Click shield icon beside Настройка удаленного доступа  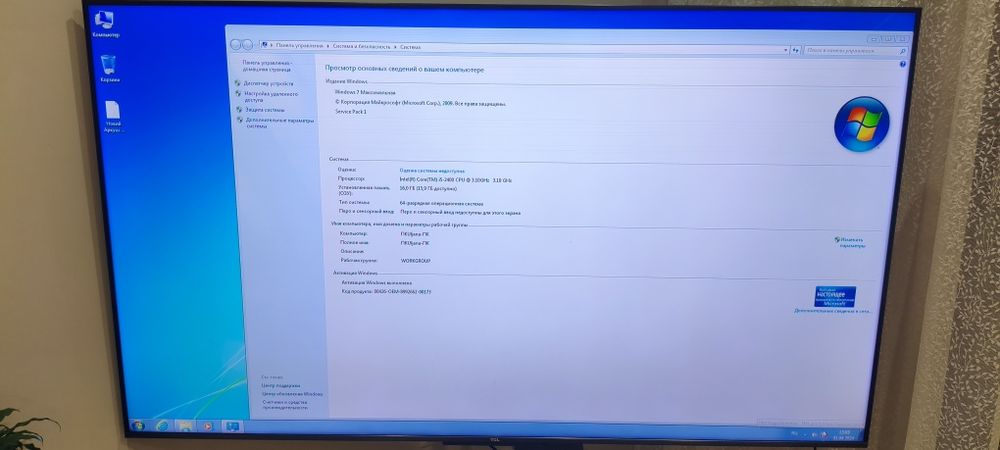(x=239, y=94)
